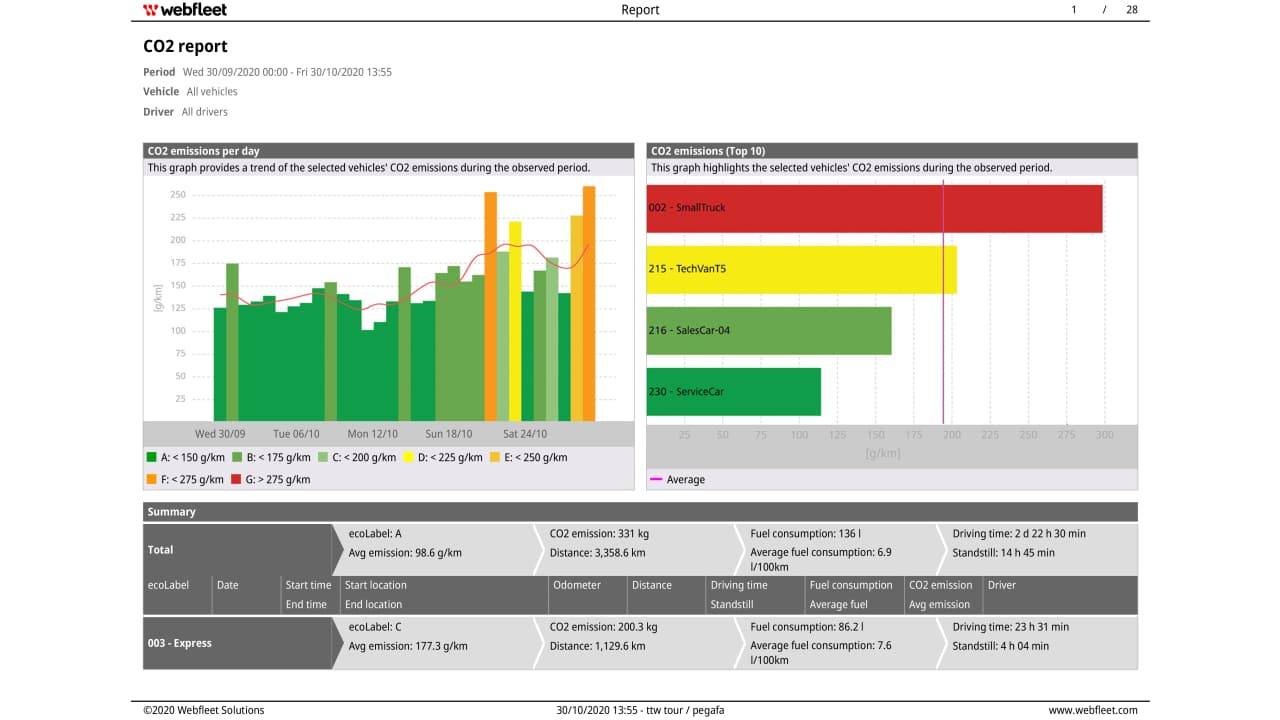Click the orange F: < 275 g/km legend swatch

click(152, 480)
